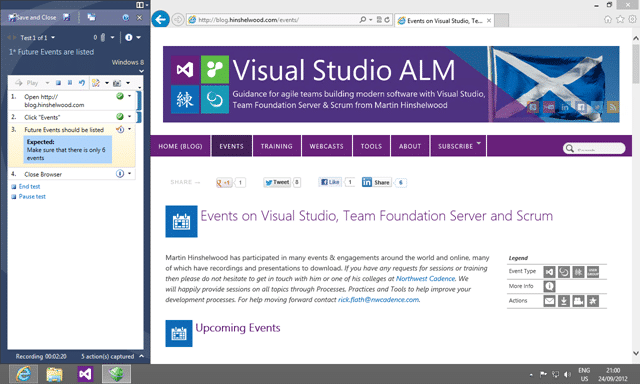Click the website search field
The image size is (640, 384).
594,149
